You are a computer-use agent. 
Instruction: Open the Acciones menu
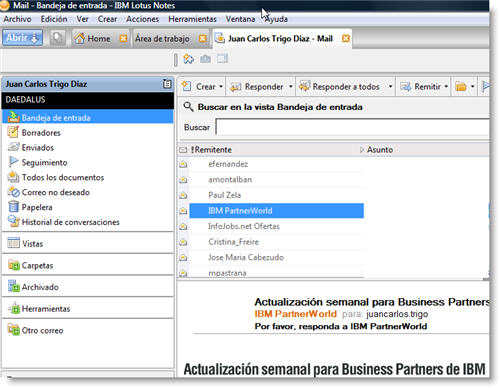coord(142,19)
